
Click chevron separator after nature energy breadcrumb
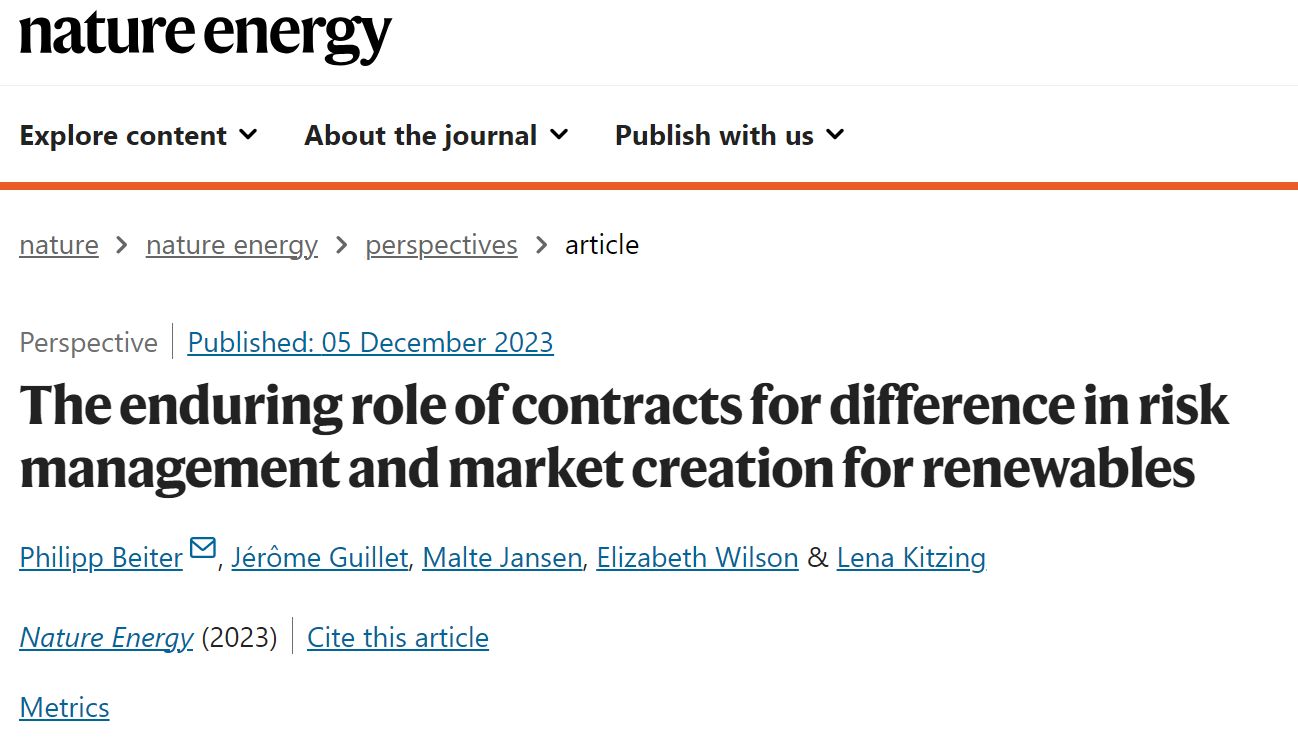342,245
